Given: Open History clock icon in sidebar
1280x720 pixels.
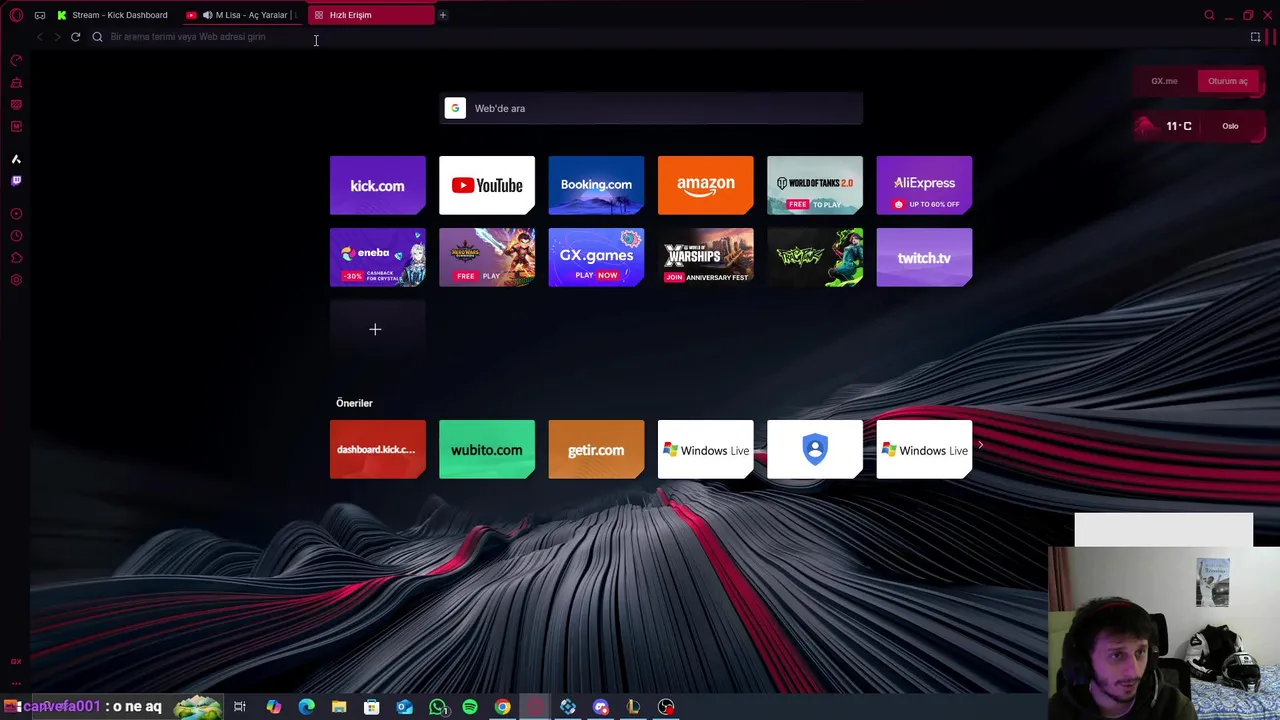Looking at the screenshot, I should [16, 236].
